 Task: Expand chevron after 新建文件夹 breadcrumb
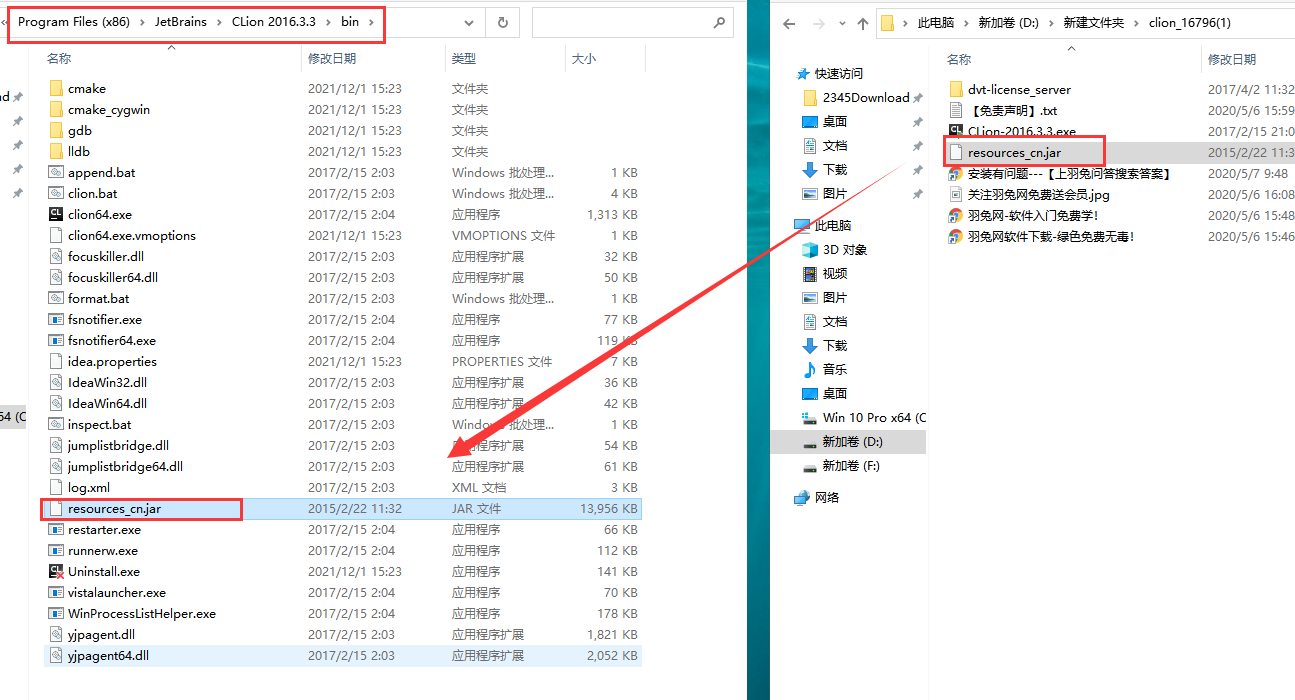(x=1136, y=24)
